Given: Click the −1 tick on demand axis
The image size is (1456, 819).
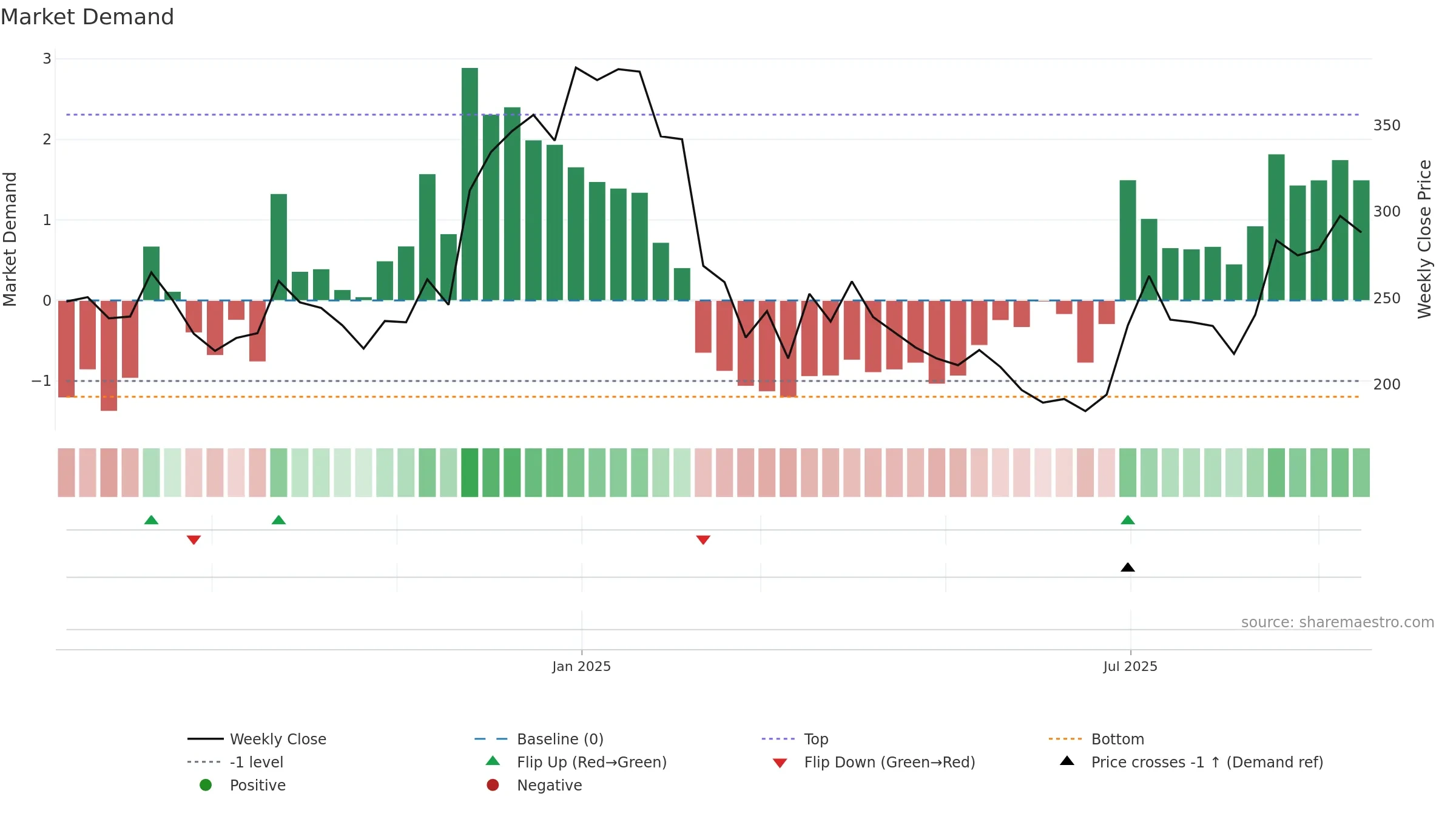Looking at the screenshot, I should (x=41, y=381).
